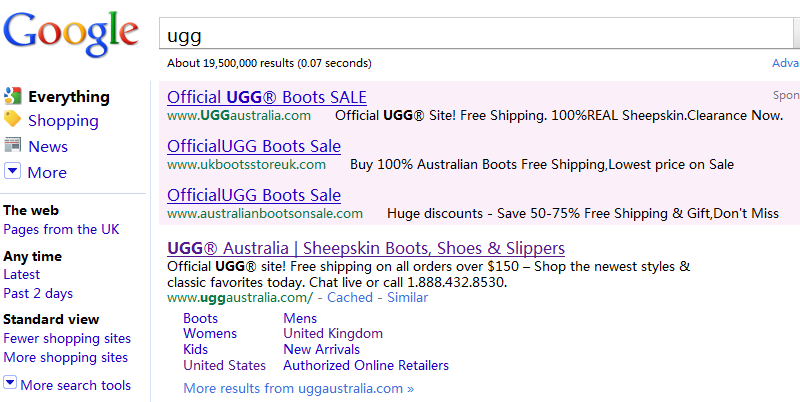
Task: Open More results from uggaustralia.com
Action: point(298,389)
